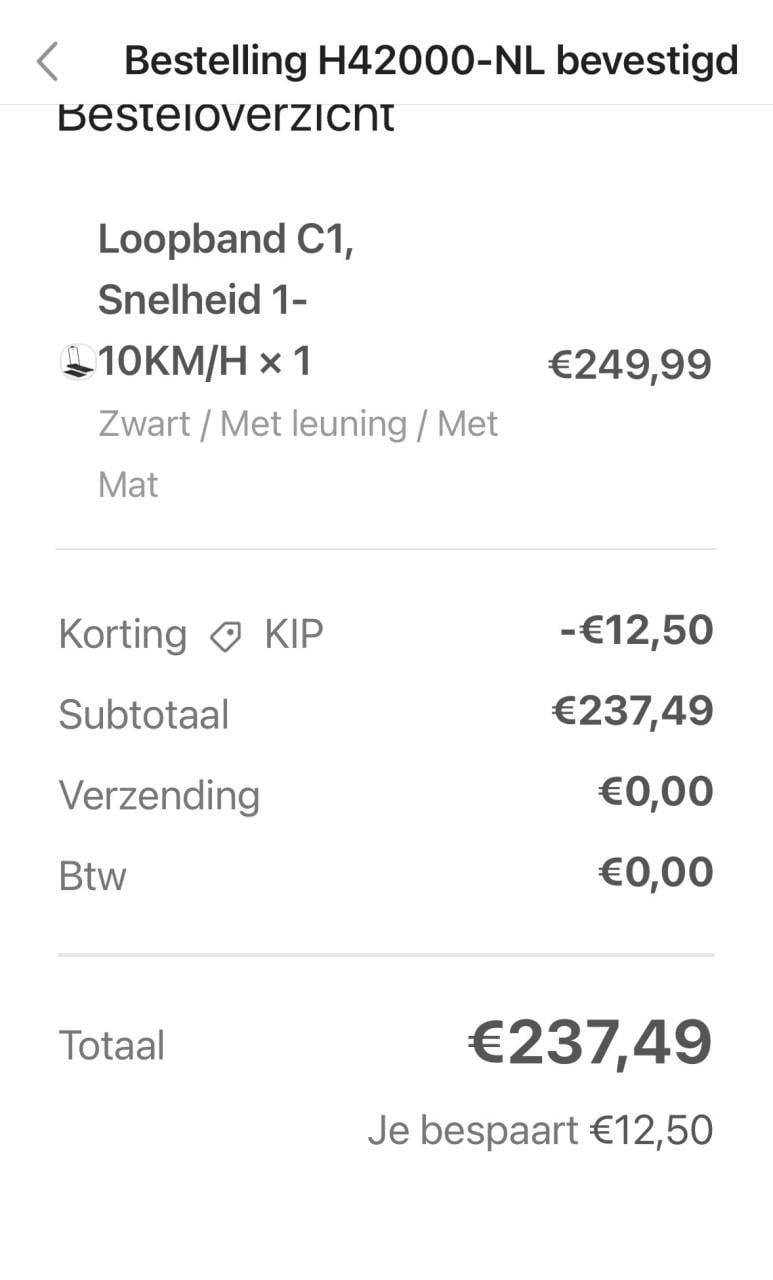Click the total amount €237,49
The height and width of the screenshot is (1280, 773).
coord(588,1041)
